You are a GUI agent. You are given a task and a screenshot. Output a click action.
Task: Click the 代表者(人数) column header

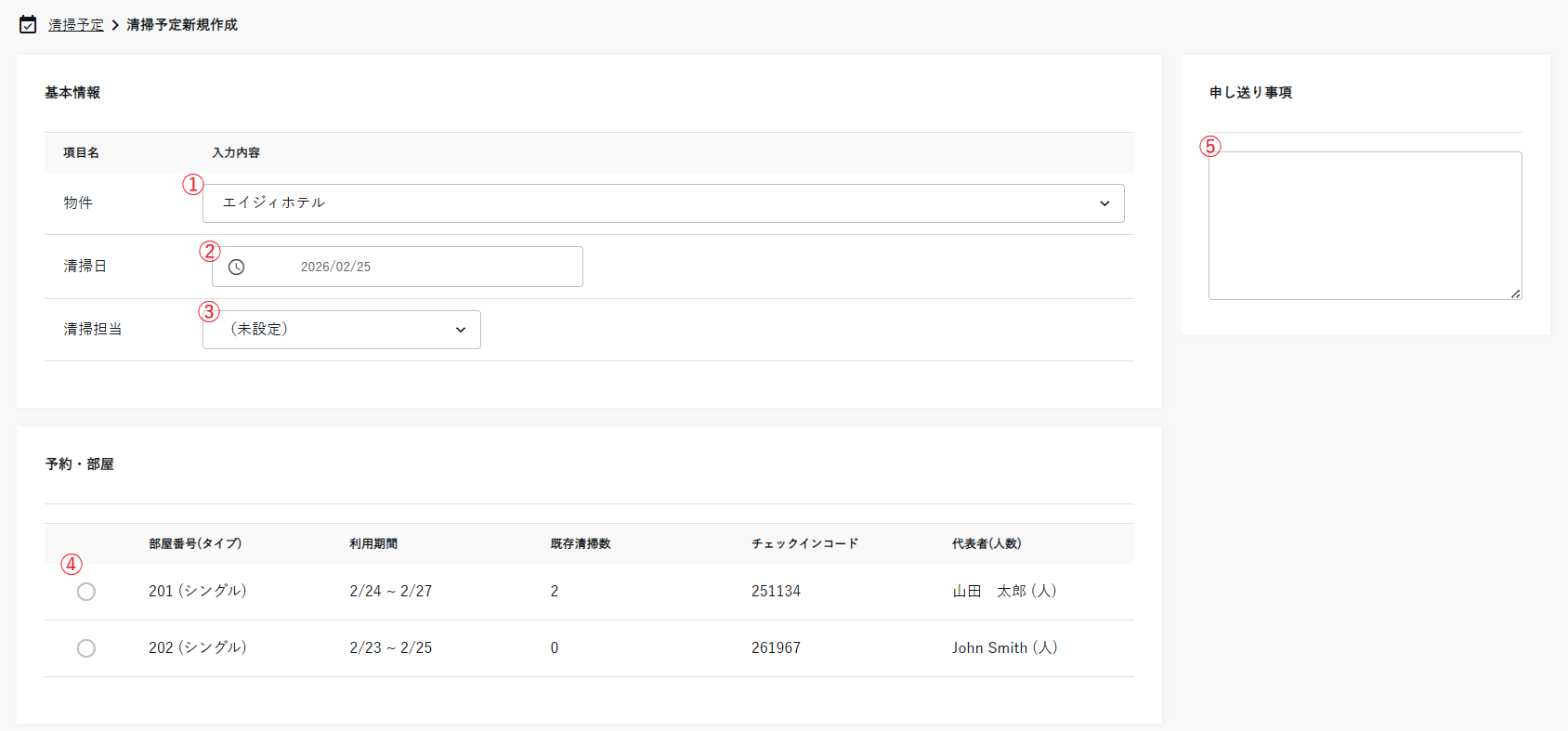tap(987, 544)
